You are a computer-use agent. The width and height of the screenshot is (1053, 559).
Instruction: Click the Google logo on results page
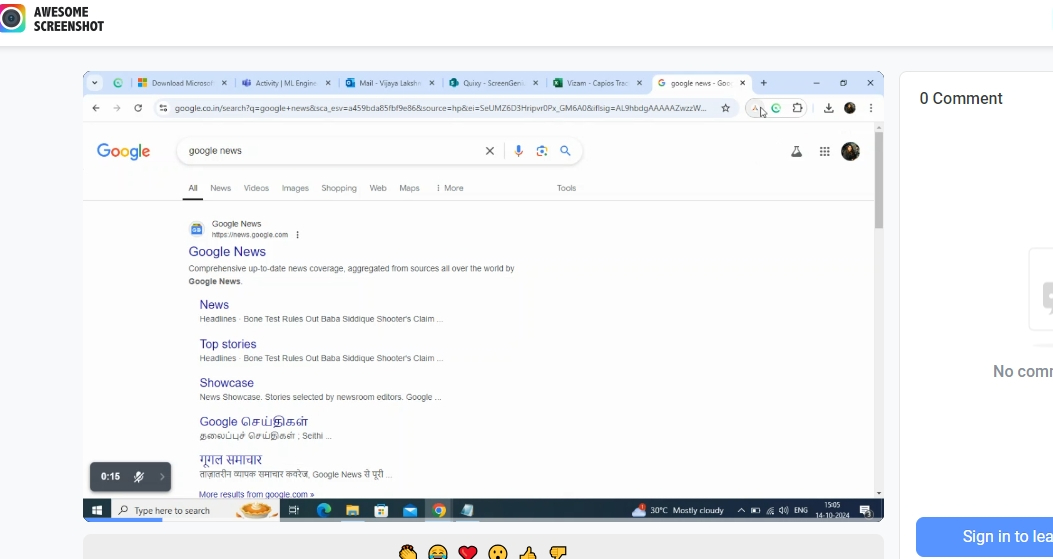point(124,151)
